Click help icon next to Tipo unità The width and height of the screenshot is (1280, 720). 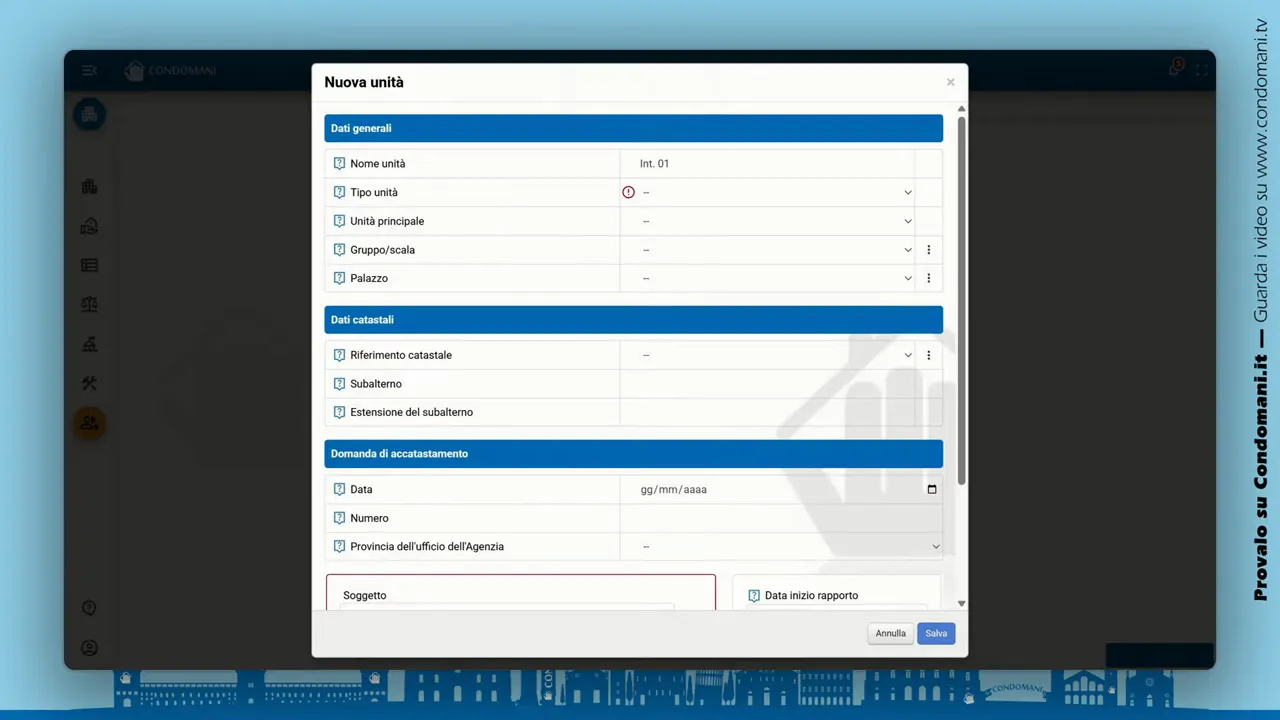pyautogui.click(x=339, y=193)
